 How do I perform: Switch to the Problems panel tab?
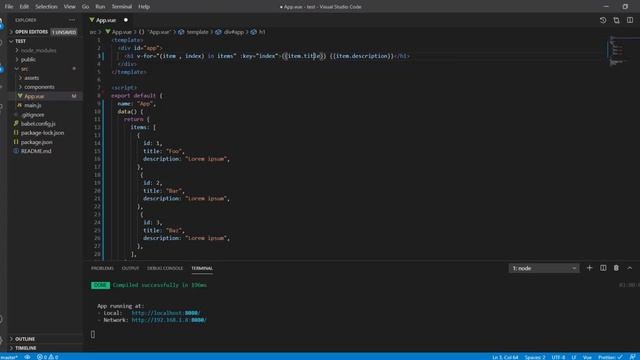102,268
